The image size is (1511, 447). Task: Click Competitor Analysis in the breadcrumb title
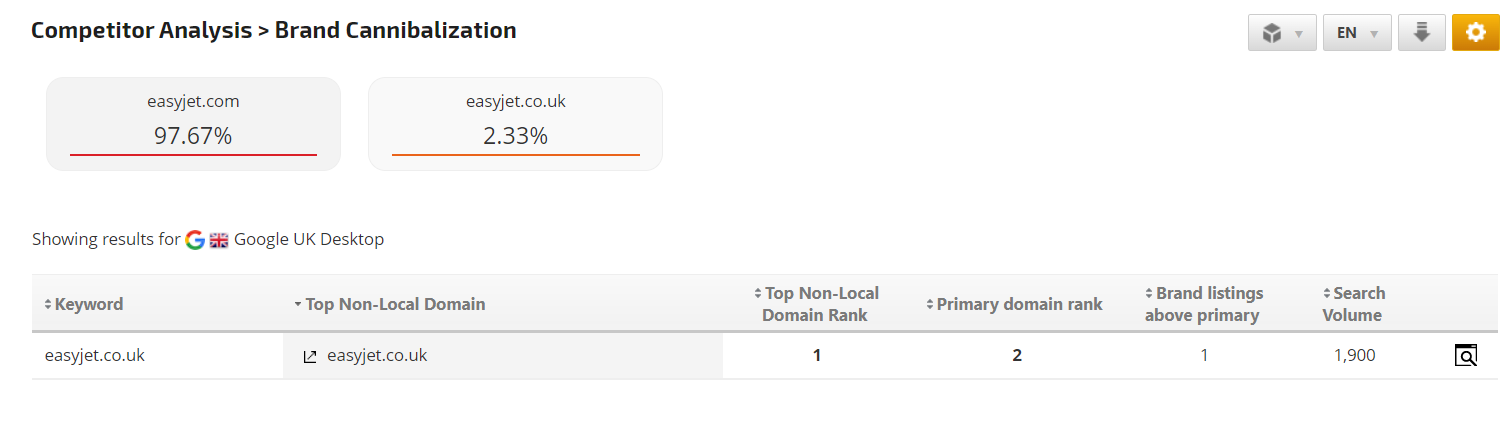[141, 30]
